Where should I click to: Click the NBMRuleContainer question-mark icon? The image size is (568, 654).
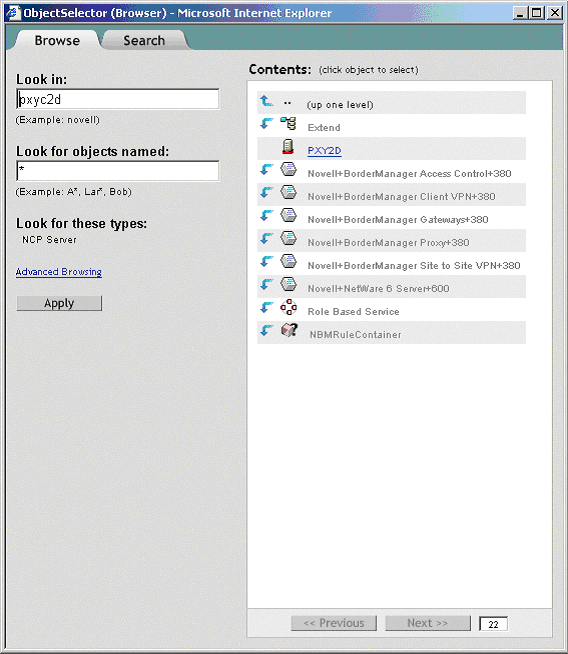(289, 330)
